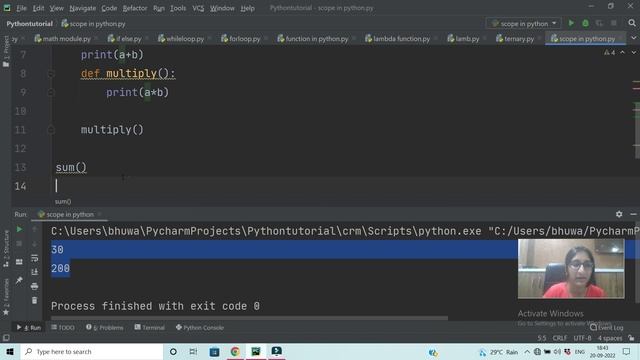Click the stop icon in the top toolbar

[x=613, y=23]
